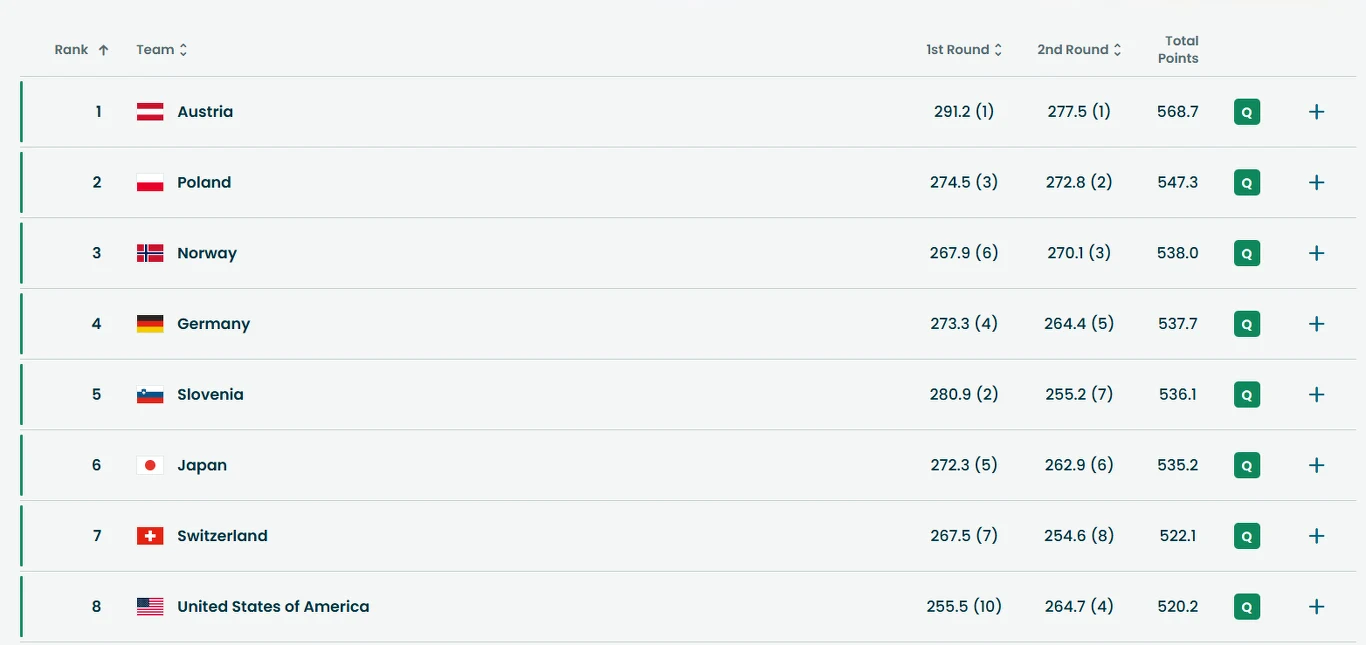Expand the Norway row with plus icon
Image resolution: width=1366 pixels, height=645 pixels.
1316,253
